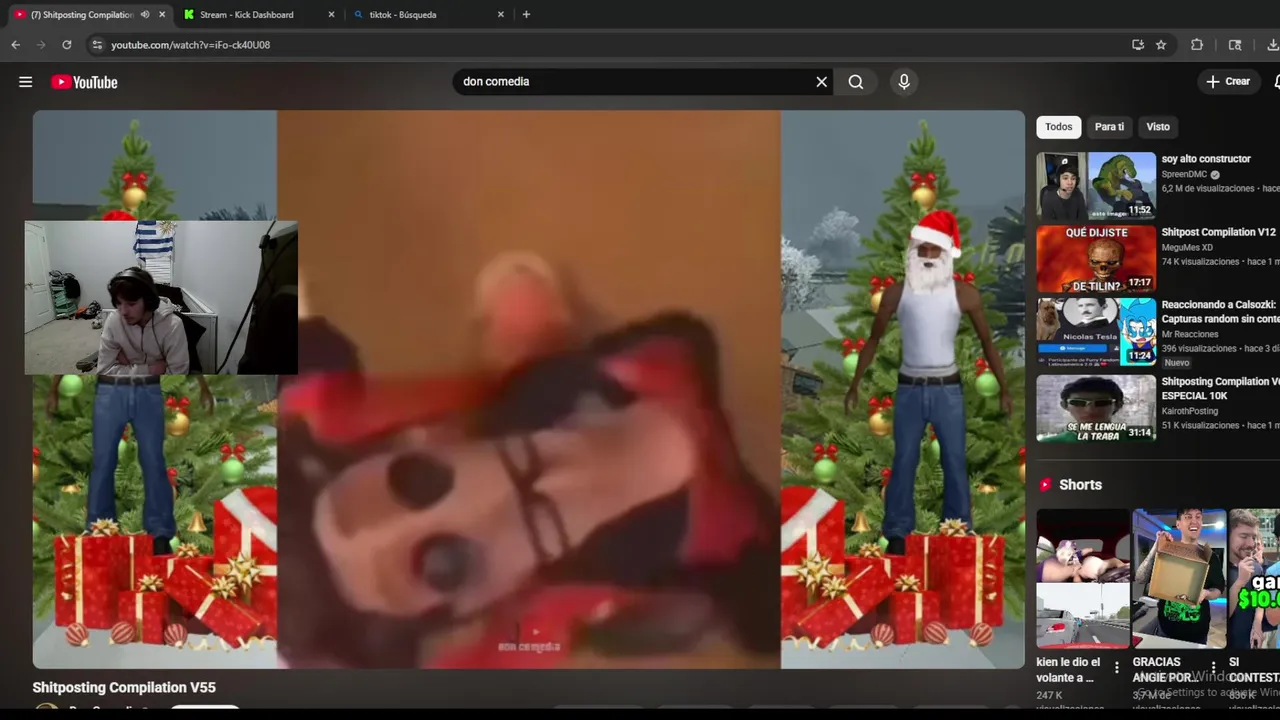Bookmark this page with the star icon
The height and width of the screenshot is (720, 1280).
pos(1161,45)
